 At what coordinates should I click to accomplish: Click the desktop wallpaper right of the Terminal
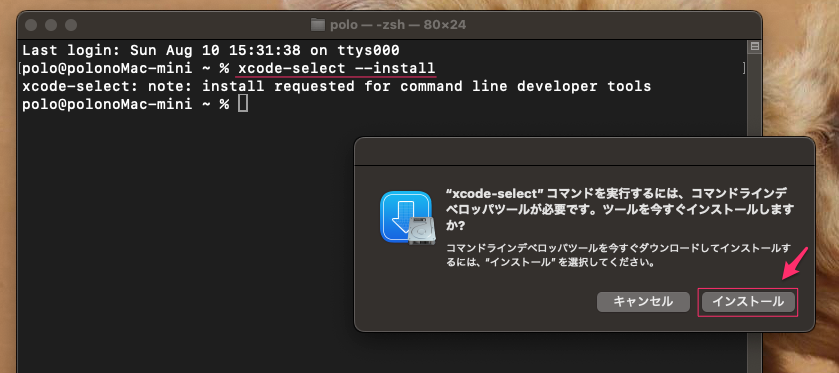[801, 80]
